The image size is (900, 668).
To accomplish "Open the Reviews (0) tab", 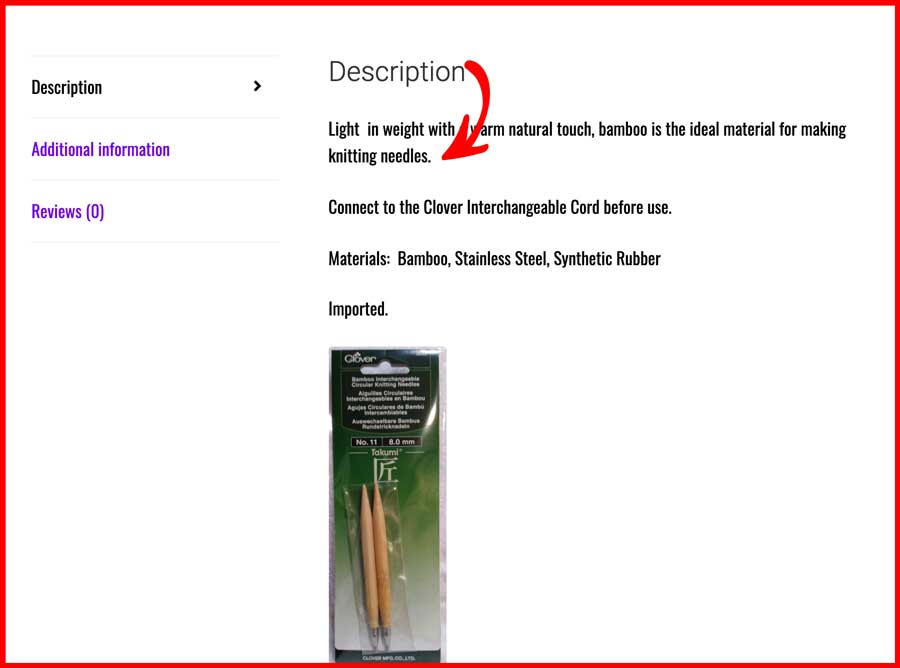I will pyautogui.click(x=68, y=212).
